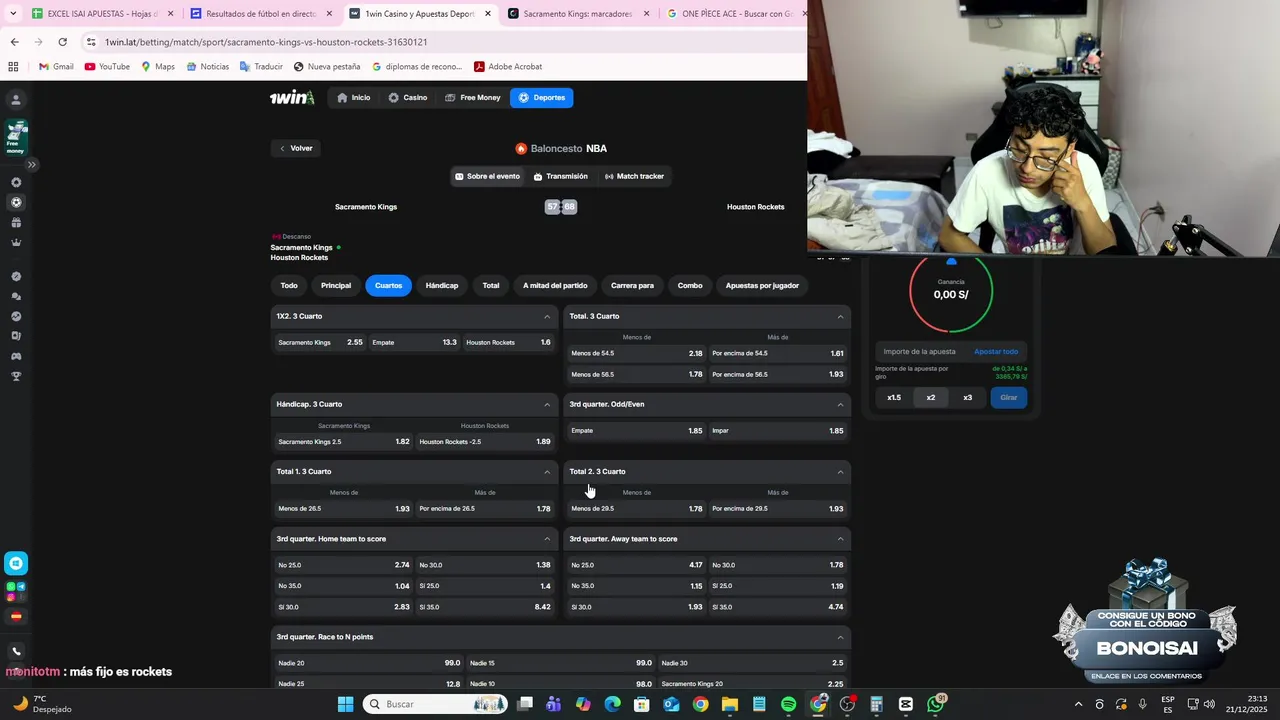Open WhatsApp from the taskbar

(x=935, y=704)
